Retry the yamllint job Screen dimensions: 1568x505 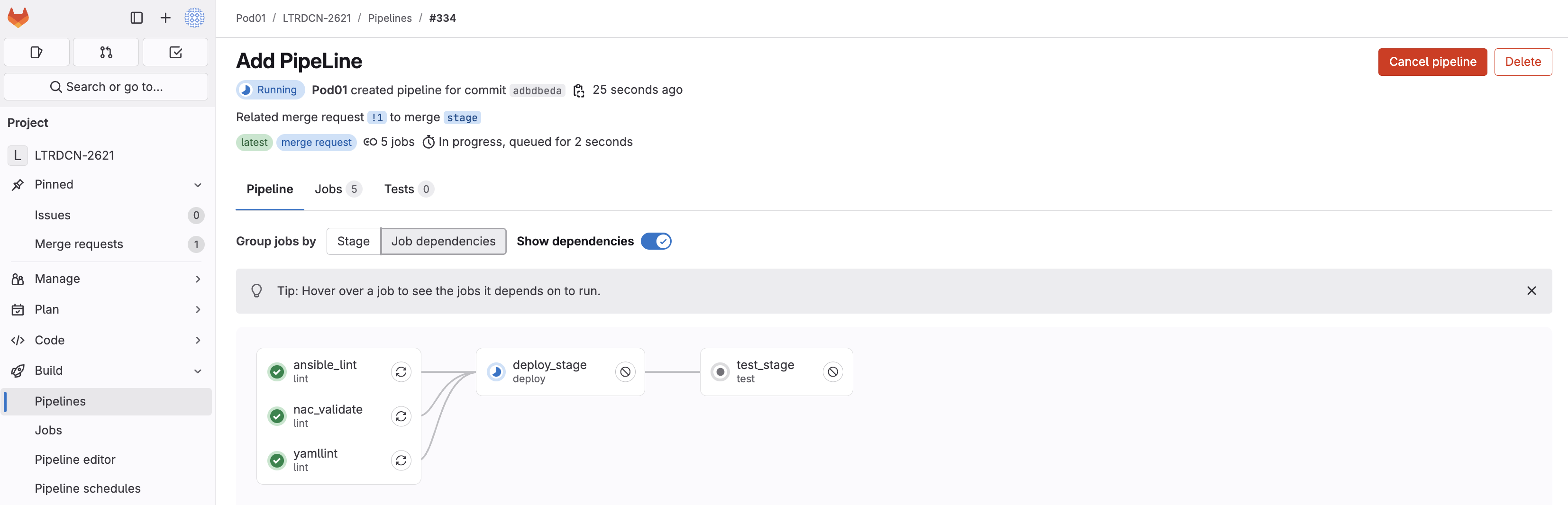point(401,460)
